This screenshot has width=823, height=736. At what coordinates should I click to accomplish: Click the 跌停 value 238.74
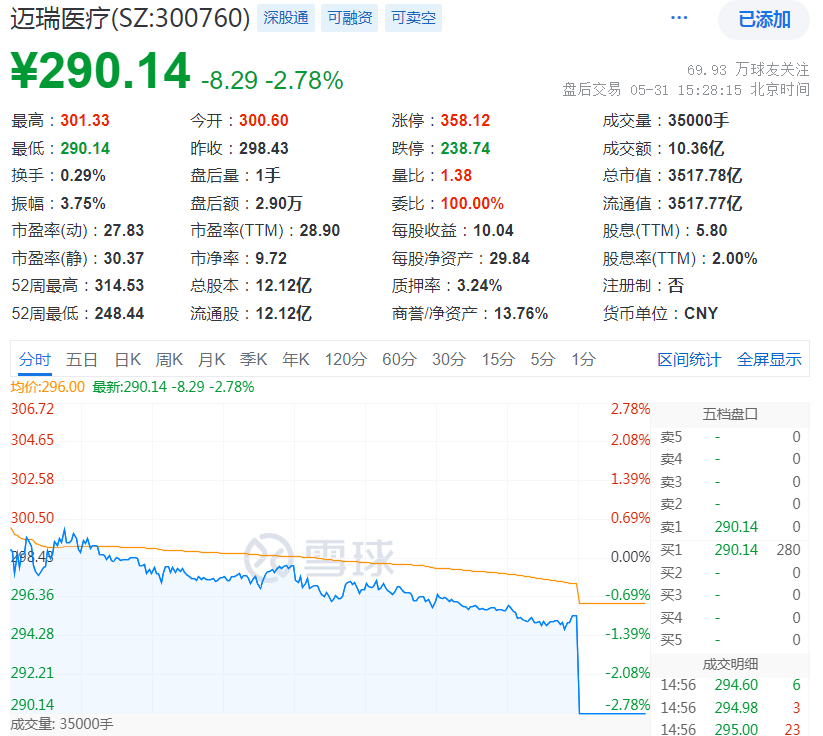click(x=465, y=149)
